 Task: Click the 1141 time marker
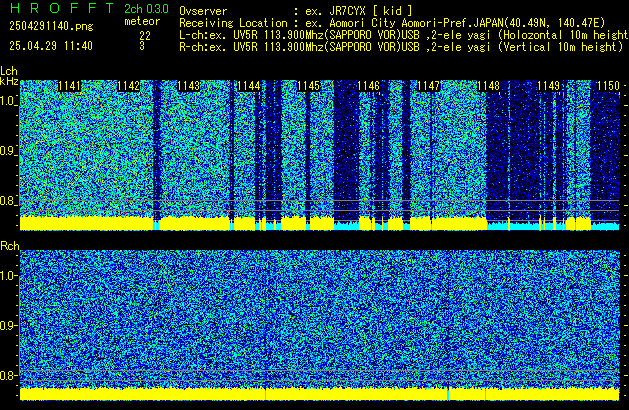point(69,86)
